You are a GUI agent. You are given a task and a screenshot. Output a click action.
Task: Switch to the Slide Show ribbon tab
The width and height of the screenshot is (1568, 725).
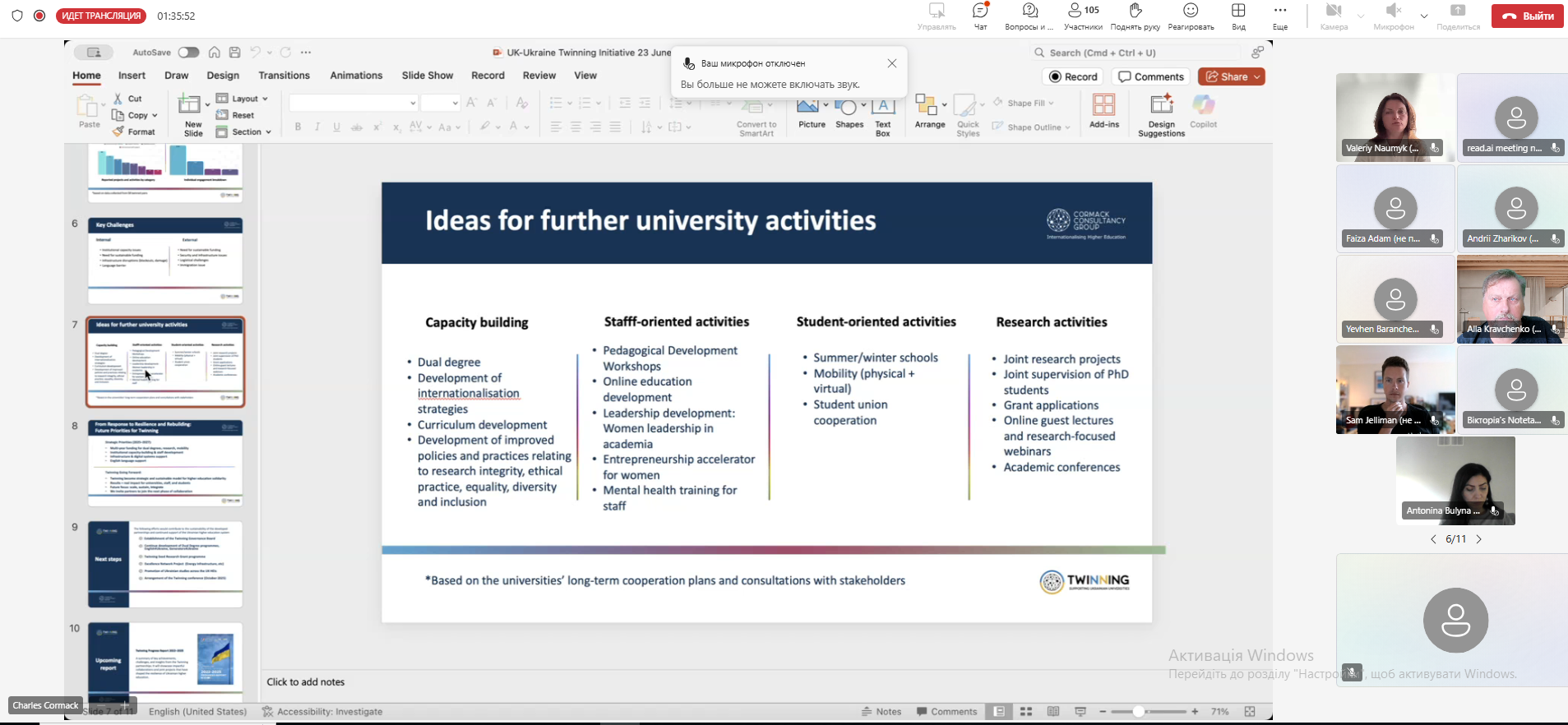428,76
